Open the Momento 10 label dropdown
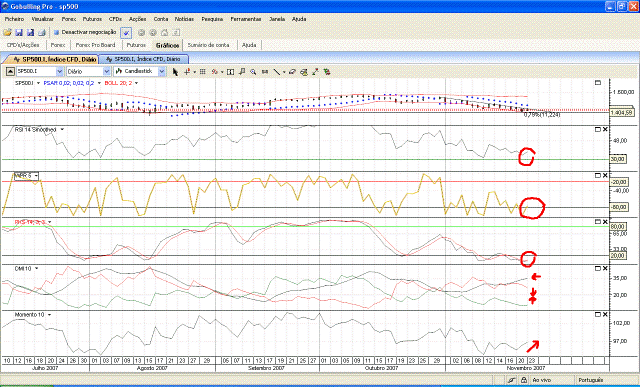Image resolution: width=640 pixels, height=387 pixels. pos(49,315)
